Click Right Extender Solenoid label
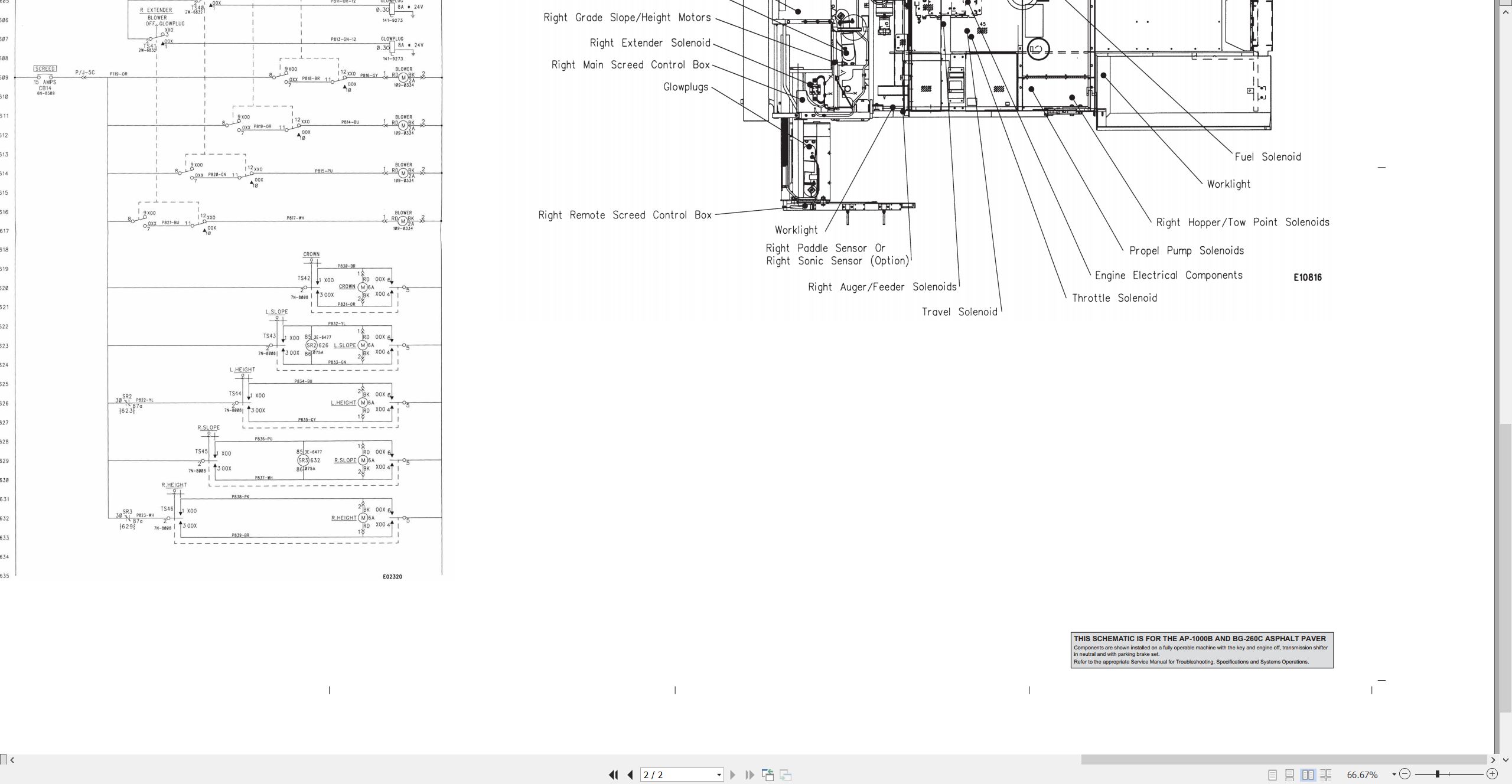Image resolution: width=1512 pixels, height=784 pixels. point(650,43)
